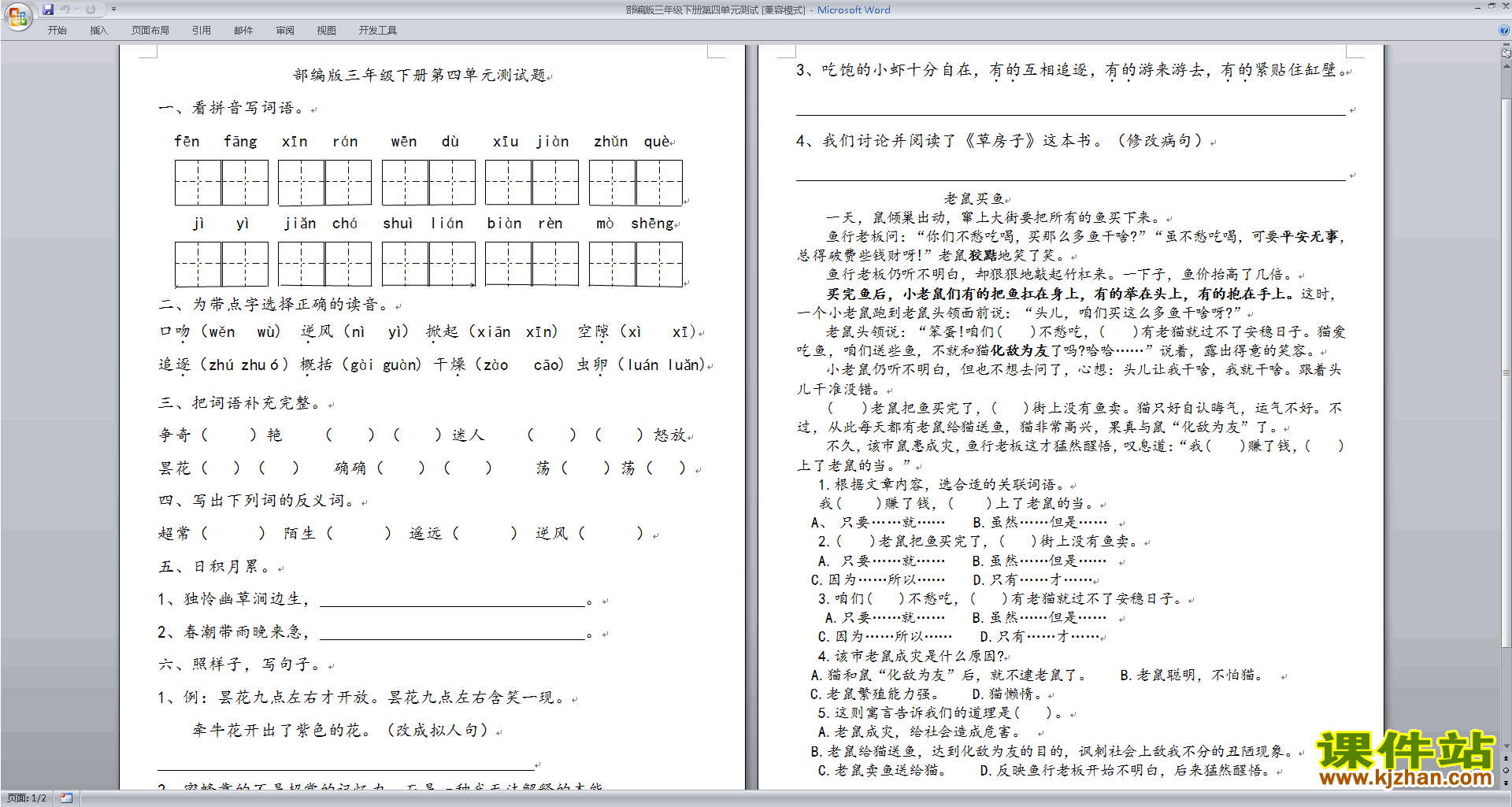Click the phrase 昙花 in section three
The image size is (1512, 807).
(x=174, y=468)
